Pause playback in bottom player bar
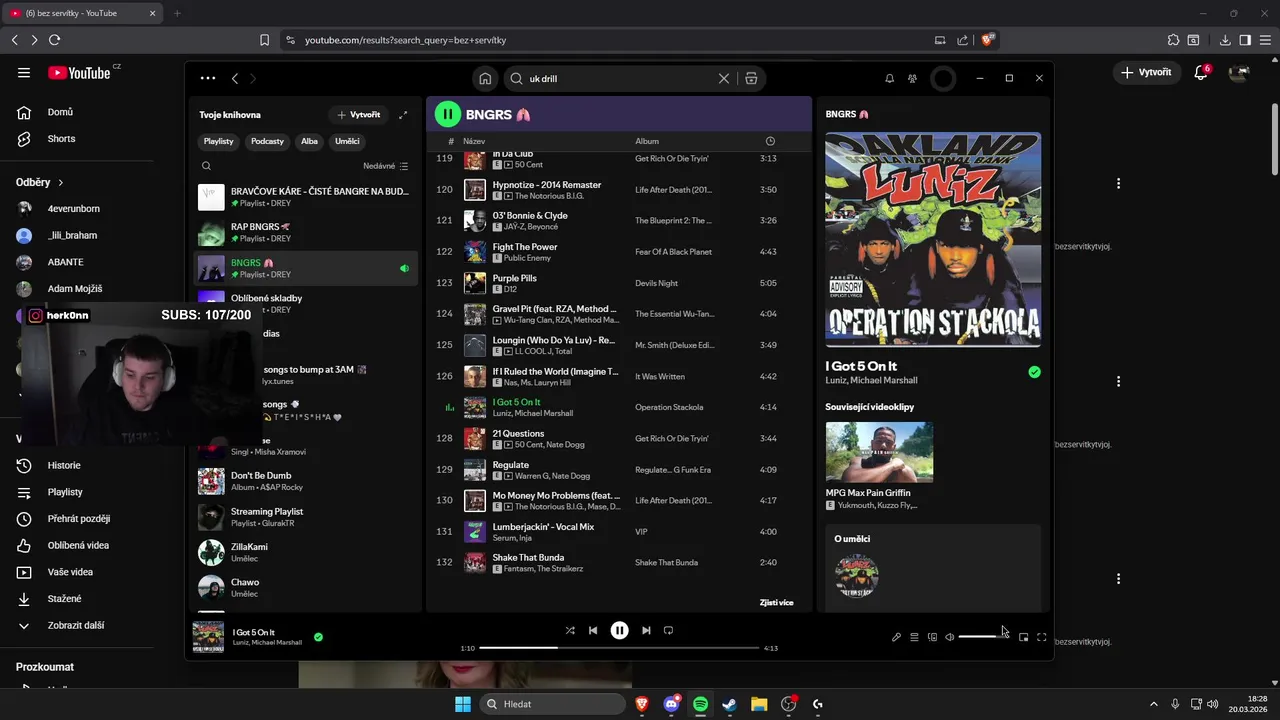Viewport: 1280px width, 720px height. point(619,630)
